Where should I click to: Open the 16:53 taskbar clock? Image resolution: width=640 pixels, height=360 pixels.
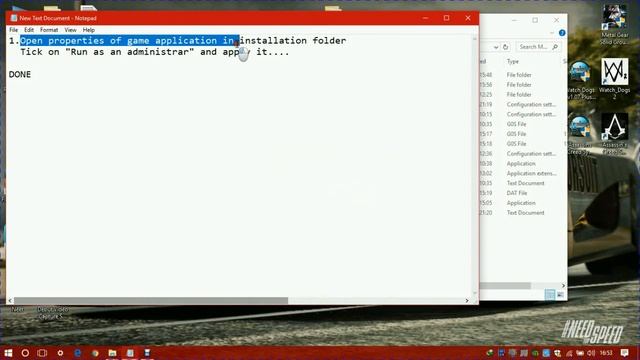pos(606,353)
